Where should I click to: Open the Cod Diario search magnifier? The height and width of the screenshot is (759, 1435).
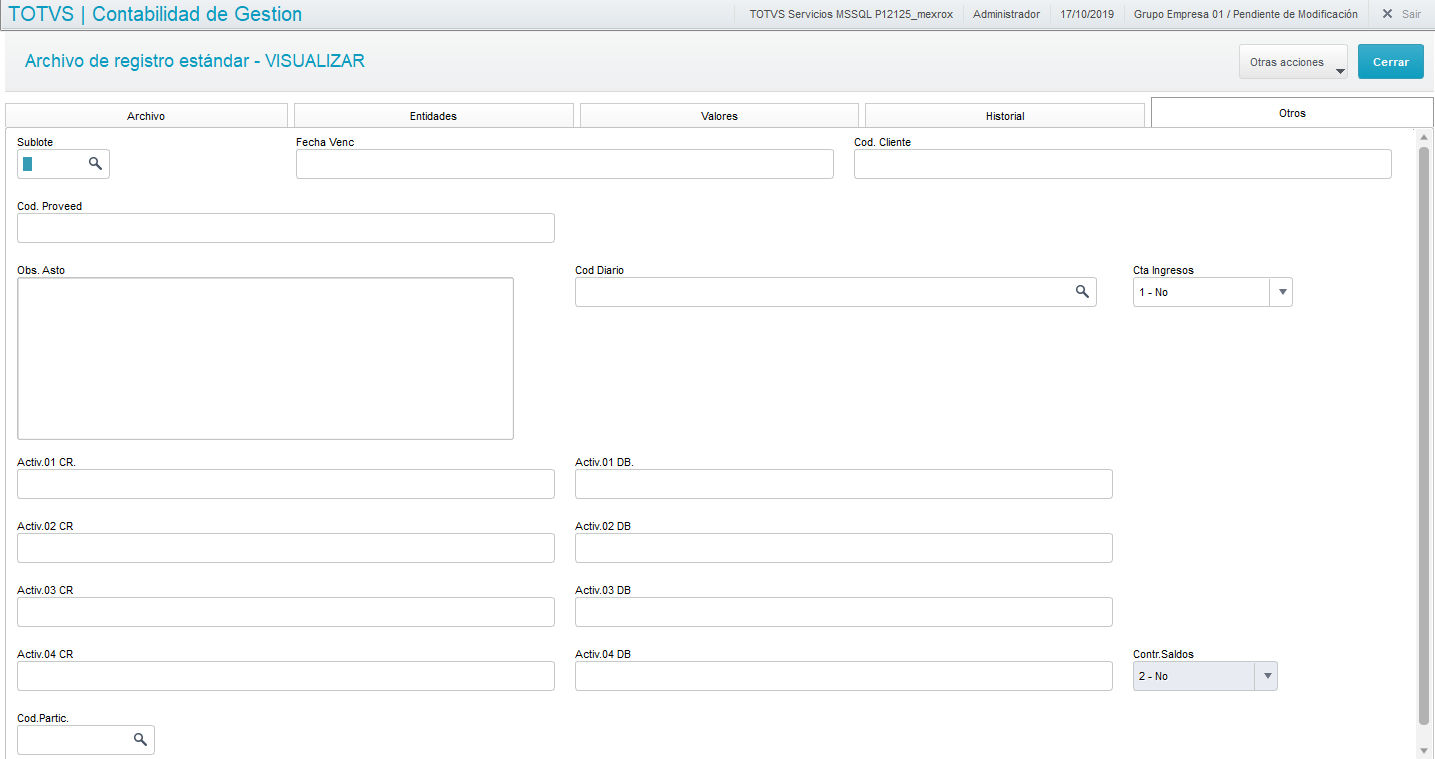coord(1082,291)
